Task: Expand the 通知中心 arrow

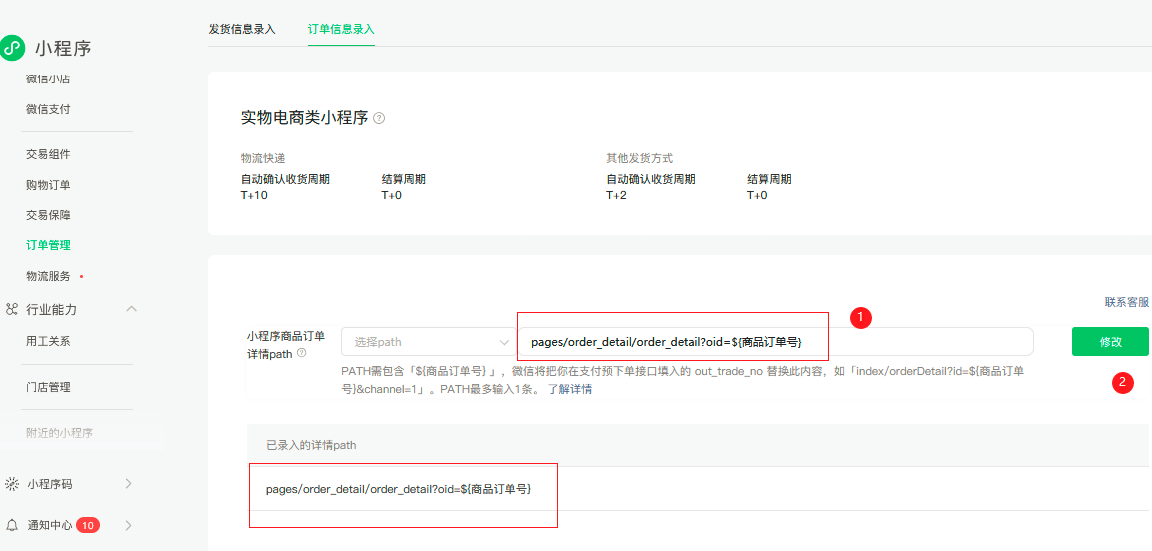Action: (129, 525)
